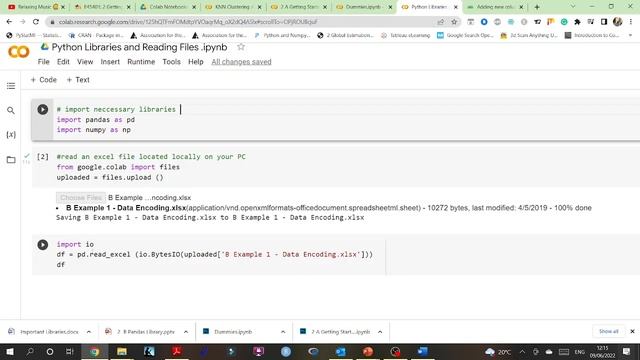Open the Help menu
640x360 pixels.
[x=196, y=62]
